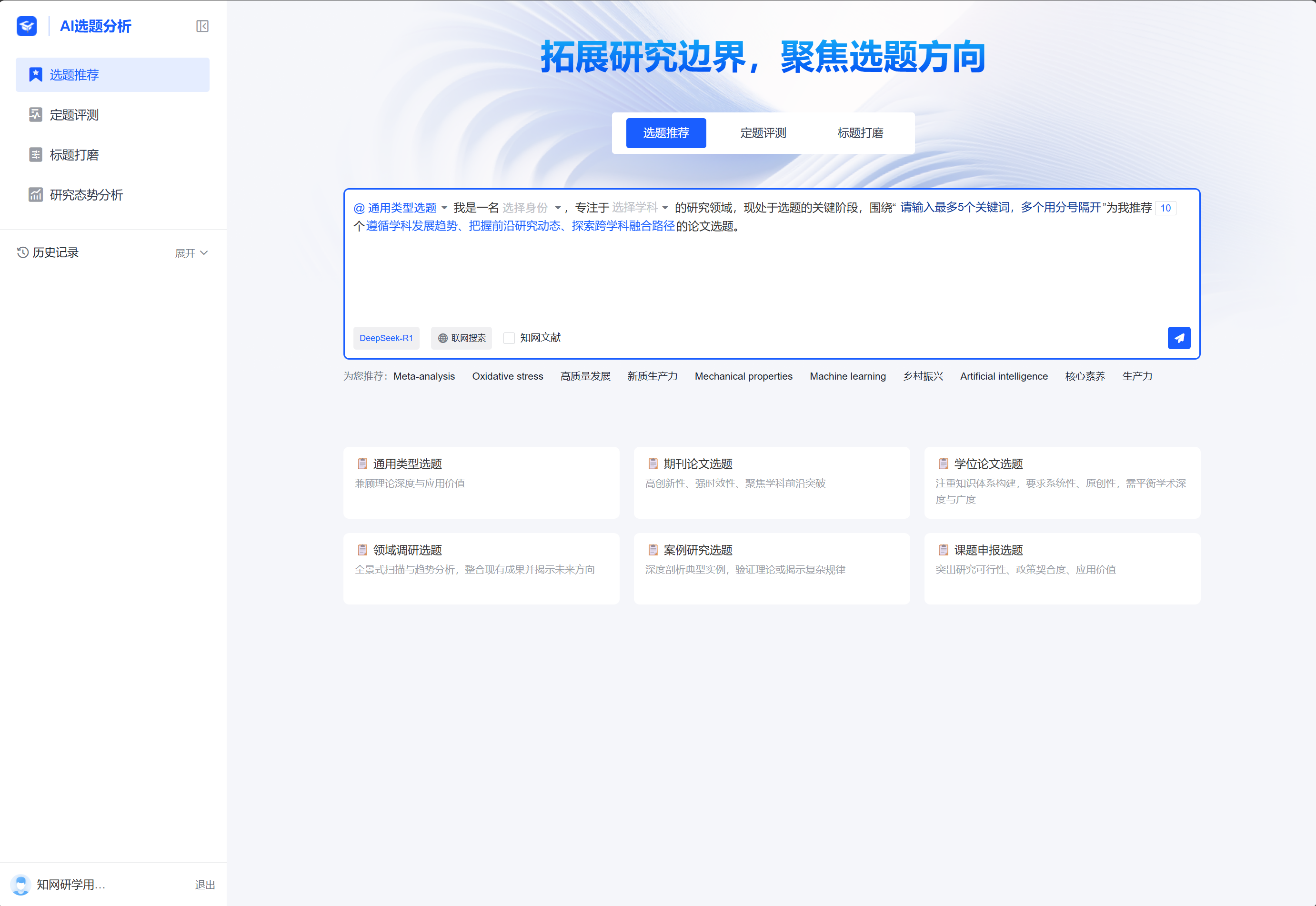
Task: Open 研究态势分析 in the sidebar
Action: tap(112, 195)
